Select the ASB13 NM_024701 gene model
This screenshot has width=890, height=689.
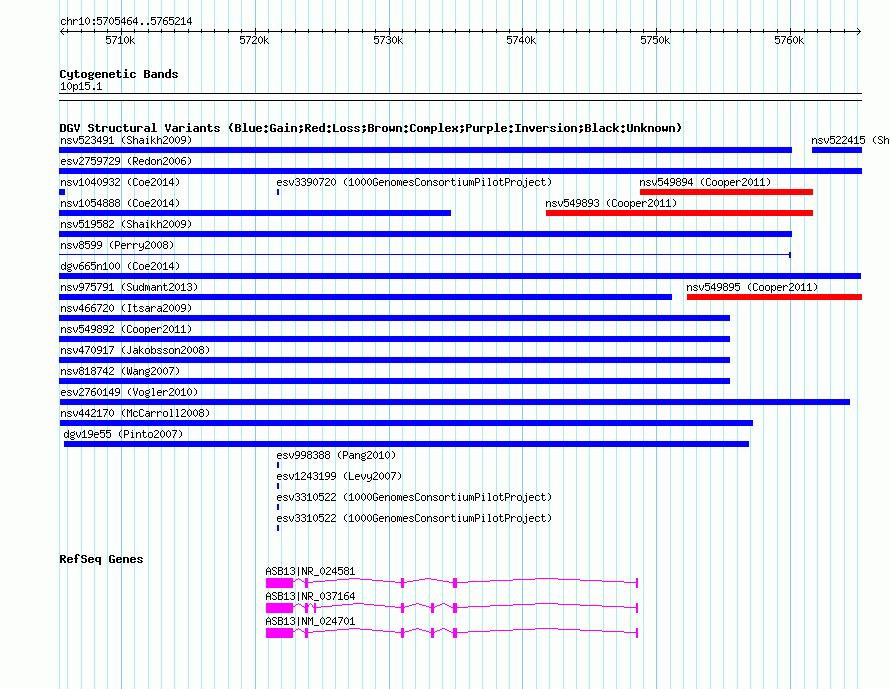pyautogui.click(x=452, y=633)
